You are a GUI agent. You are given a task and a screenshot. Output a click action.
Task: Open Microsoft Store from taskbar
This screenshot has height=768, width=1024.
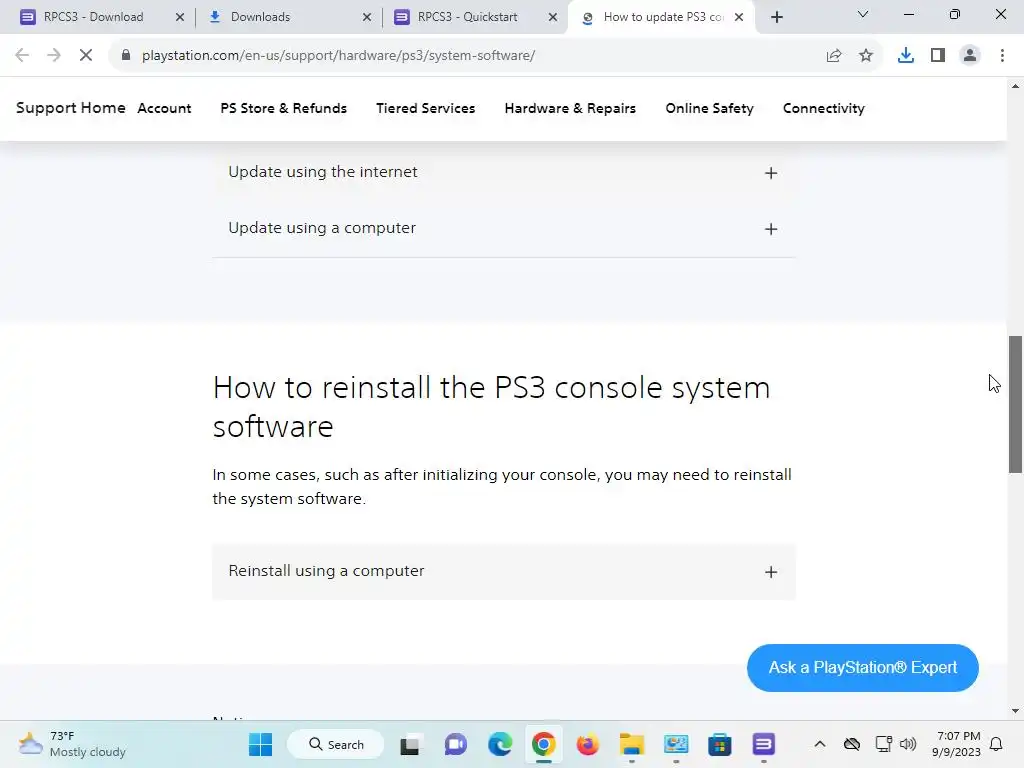720,744
